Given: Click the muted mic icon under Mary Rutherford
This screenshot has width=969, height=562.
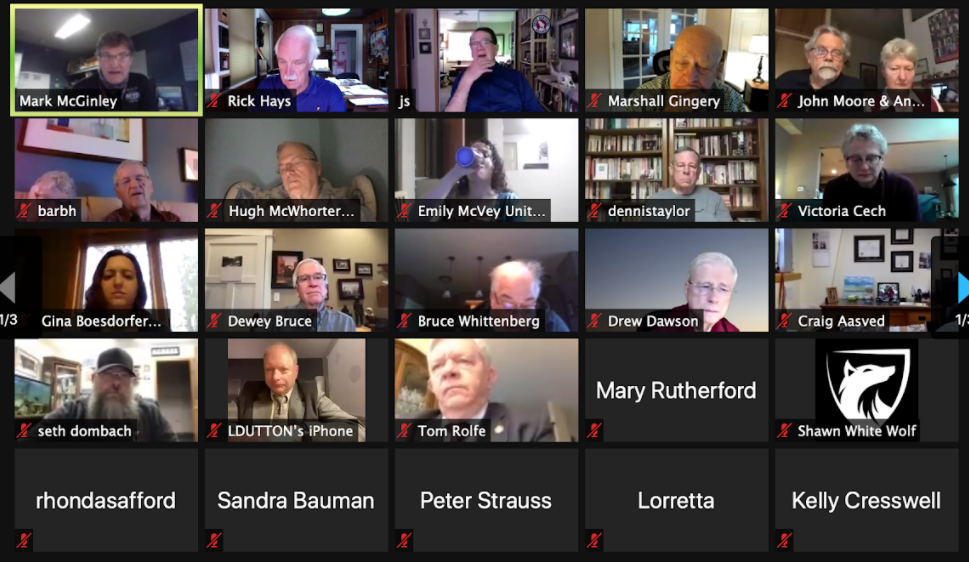Looking at the screenshot, I should click(x=595, y=430).
